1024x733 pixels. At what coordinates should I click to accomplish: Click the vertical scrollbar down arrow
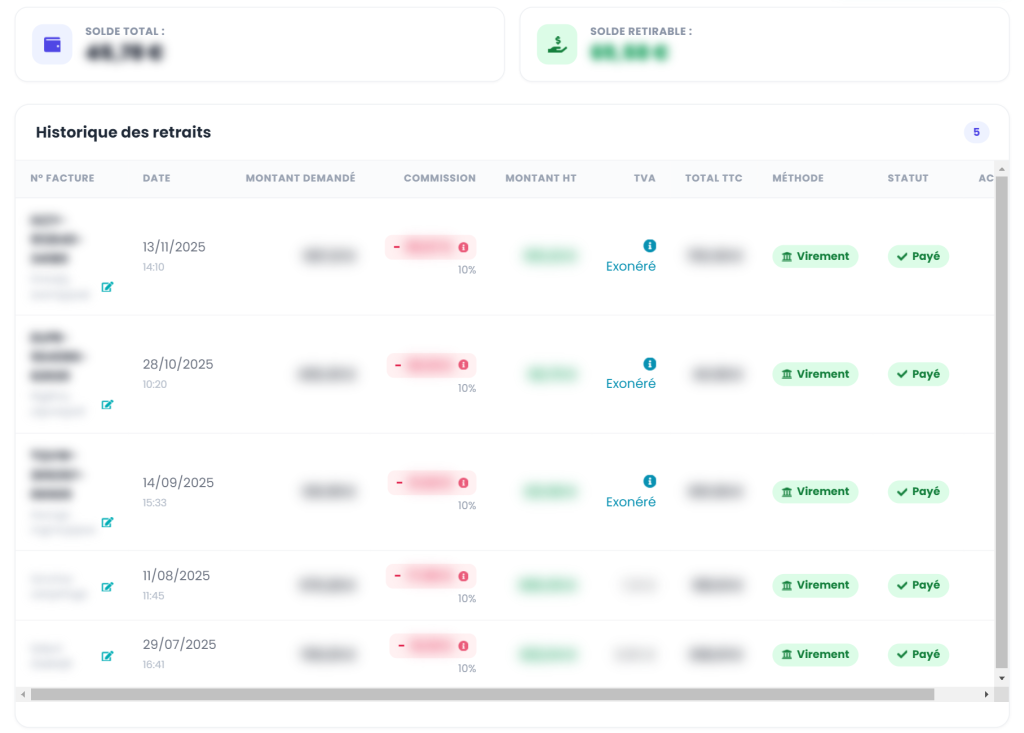pyautogui.click(x=1002, y=679)
